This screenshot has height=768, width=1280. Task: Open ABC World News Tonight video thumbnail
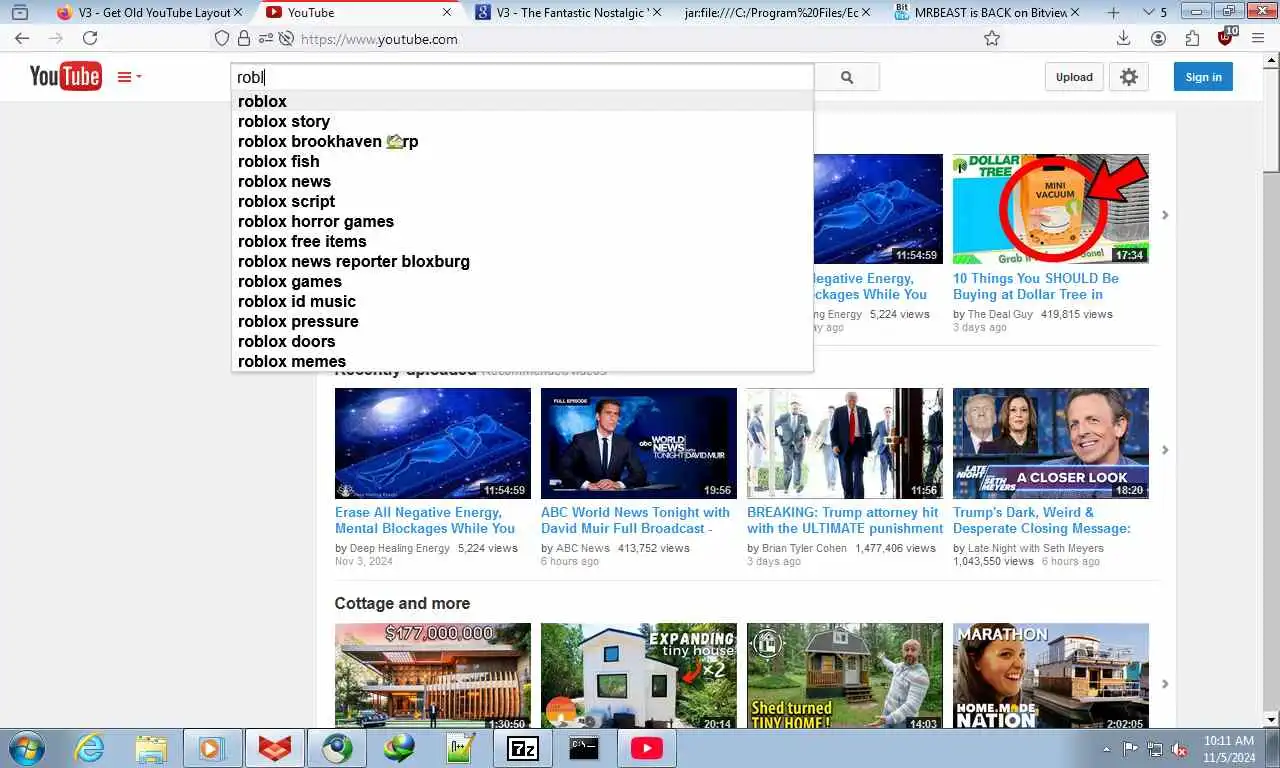(x=639, y=443)
